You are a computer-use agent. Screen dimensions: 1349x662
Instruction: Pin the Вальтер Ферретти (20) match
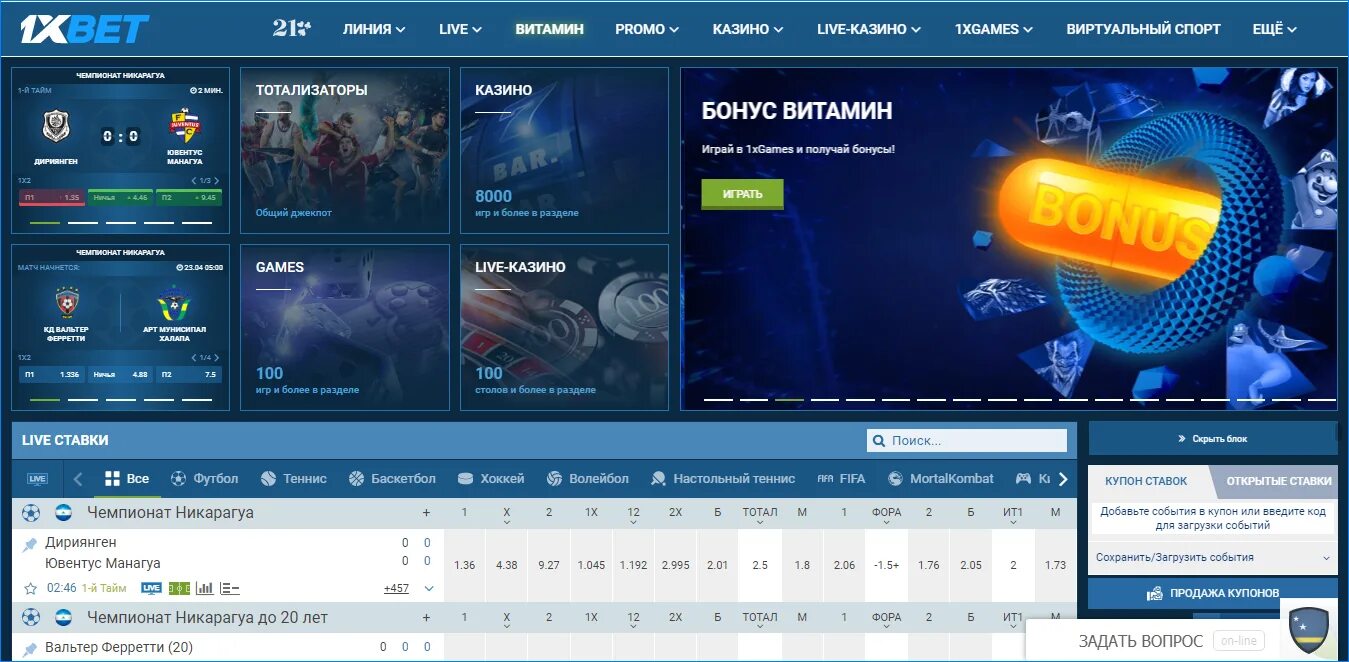tap(30, 650)
